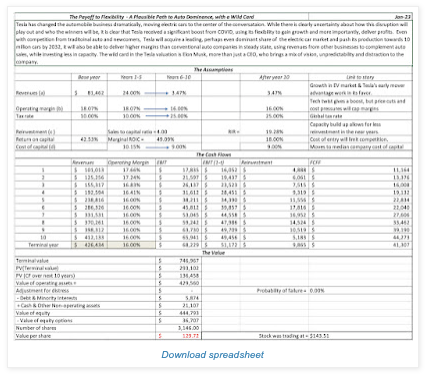The image size is (430, 379).
Task: Click the 'Operating Margin' cash flow column header
Action: coord(128,162)
